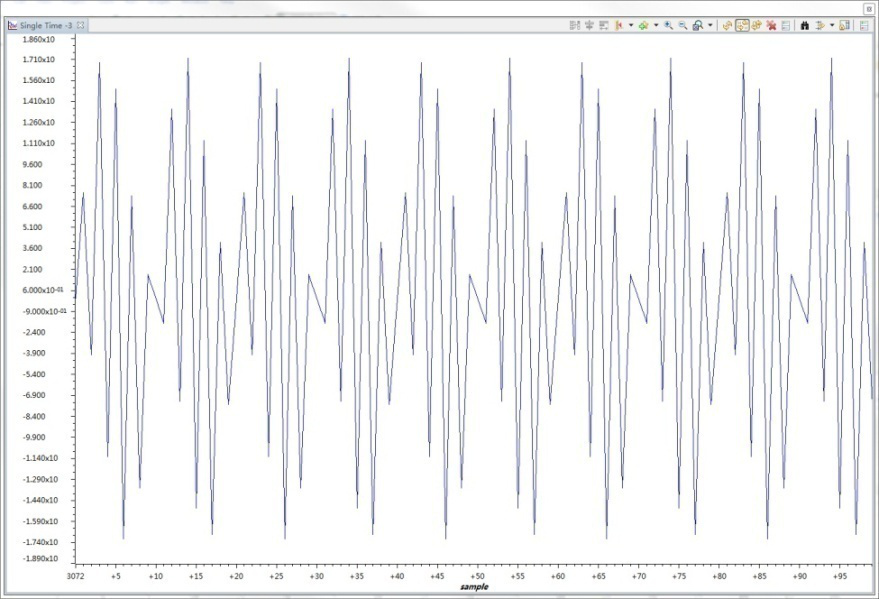Close the Single Time -3 tab
Image resolution: width=879 pixels, height=599 pixels.
click(x=81, y=25)
